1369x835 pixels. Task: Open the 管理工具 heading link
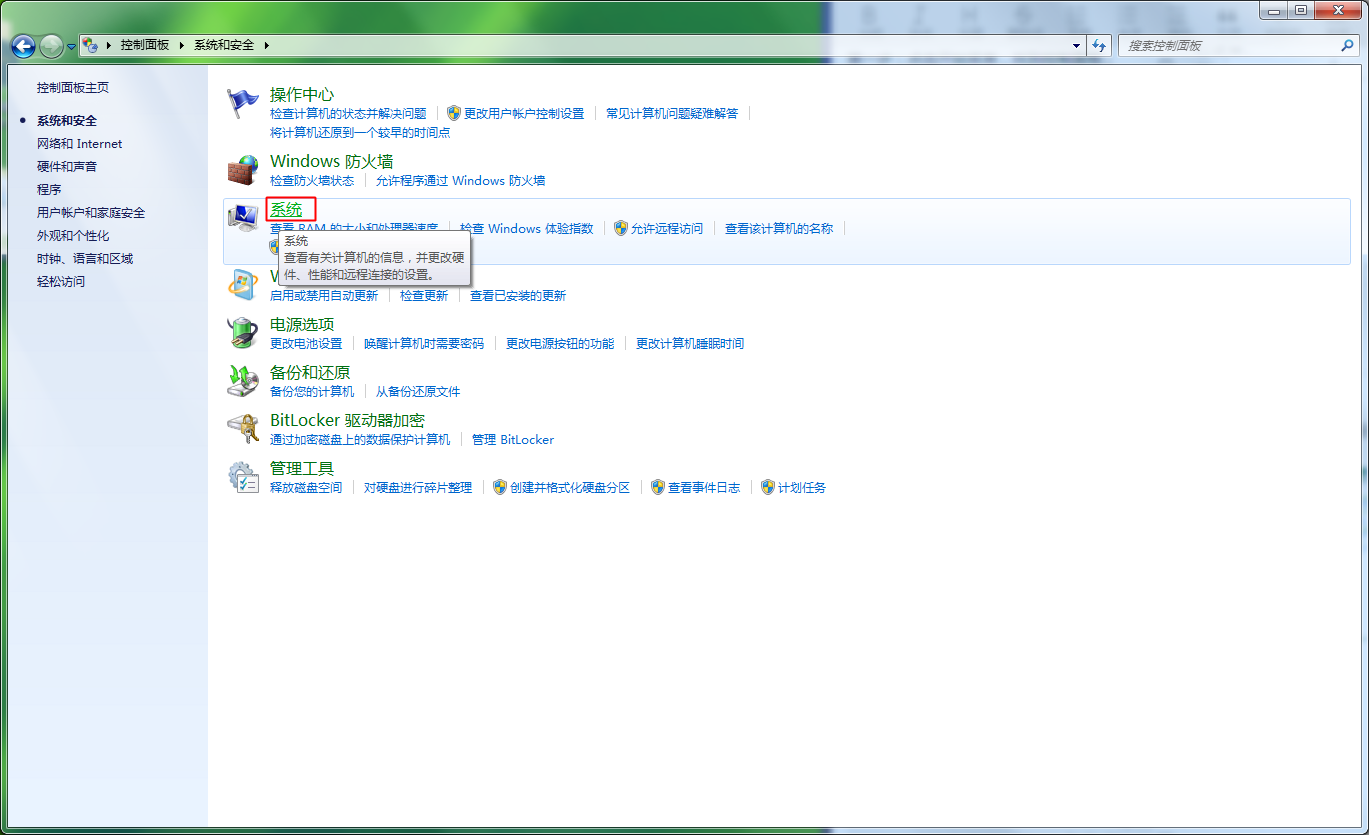302,469
